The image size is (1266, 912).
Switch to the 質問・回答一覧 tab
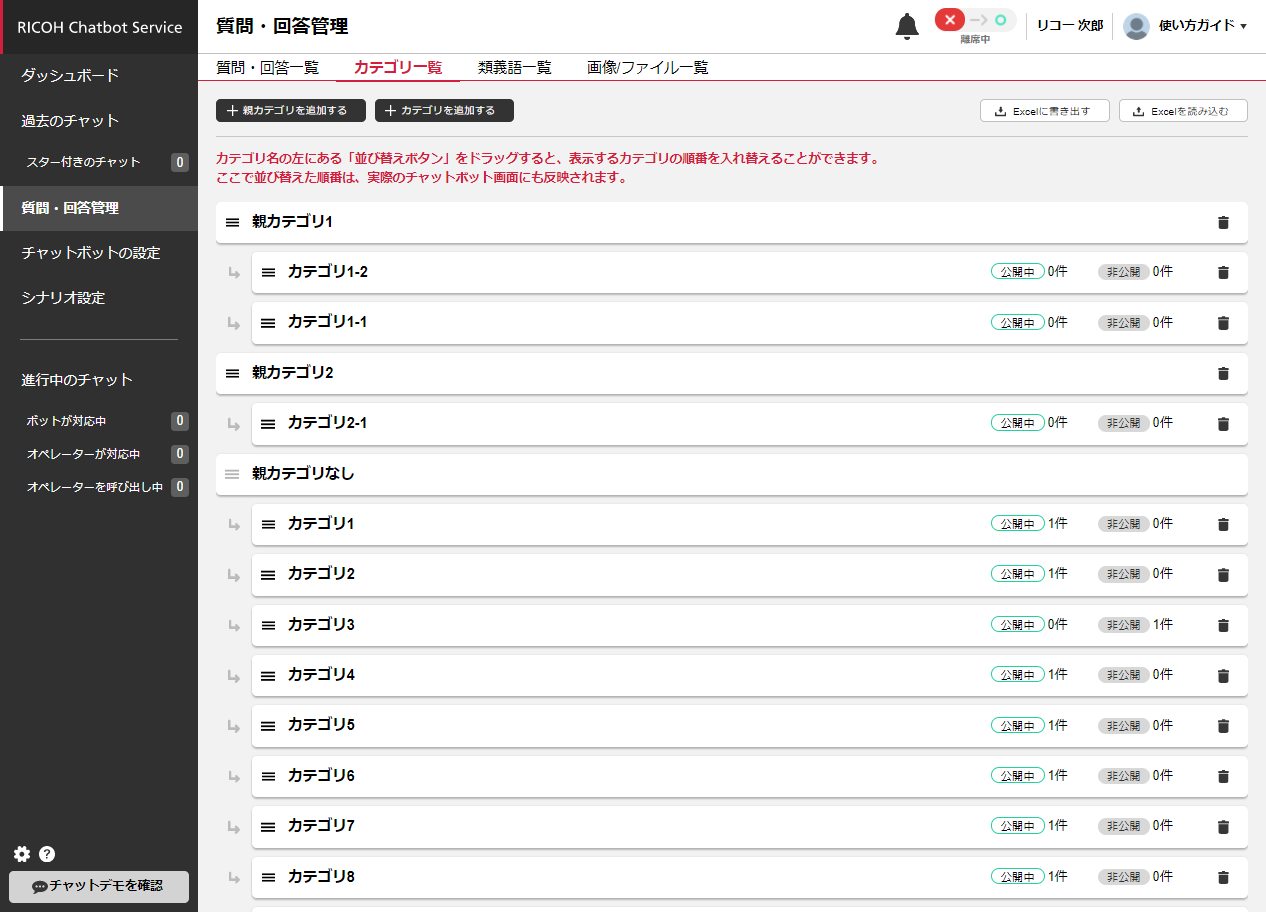pos(267,68)
